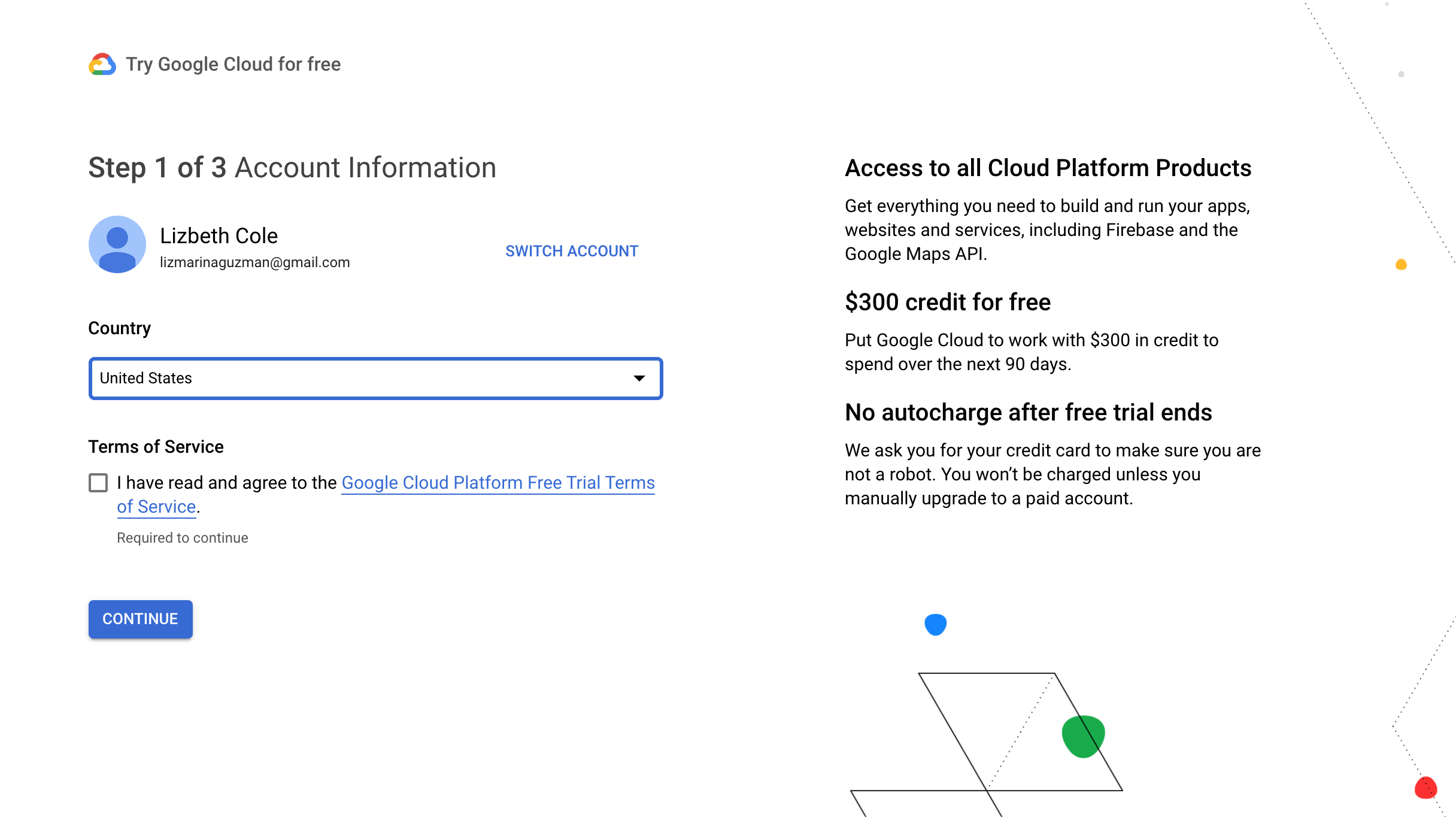Click the 'I have read and agree' label
Screen dimensions: 1456x817
226,483
